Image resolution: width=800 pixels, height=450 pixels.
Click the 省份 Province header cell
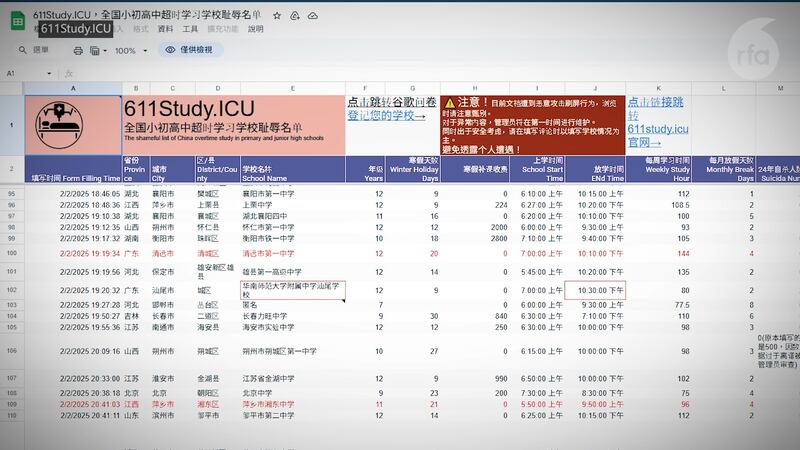click(x=136, y=169)
